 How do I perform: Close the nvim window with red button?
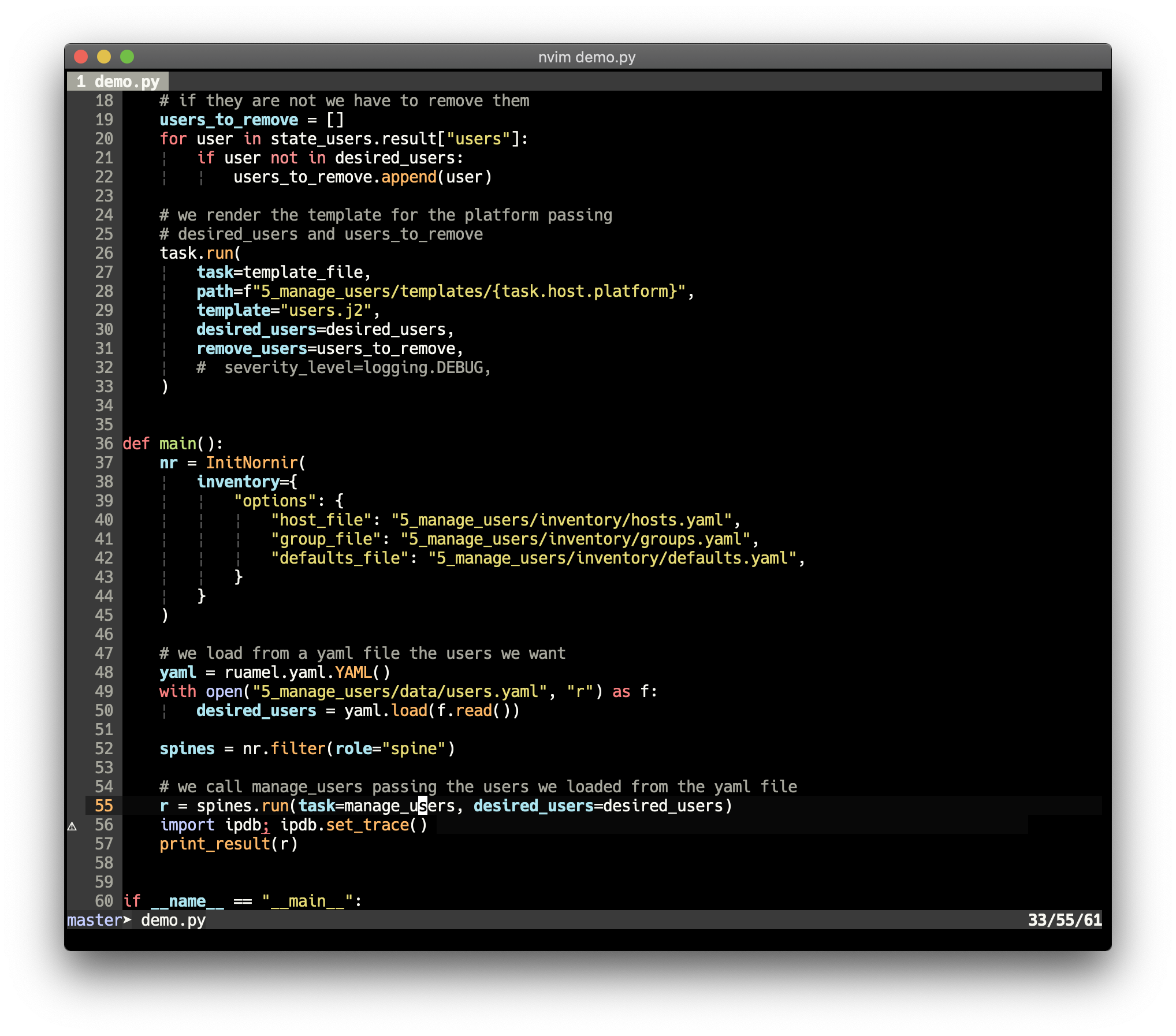pos(81,57)
